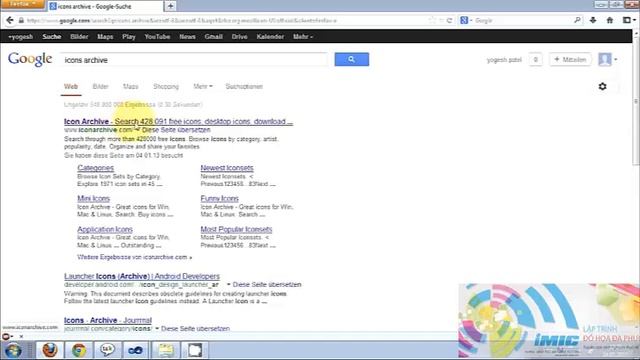This screenshot has width=640, height=360.
Task: Open the Google settings gear icon
Action: [602, 87]
